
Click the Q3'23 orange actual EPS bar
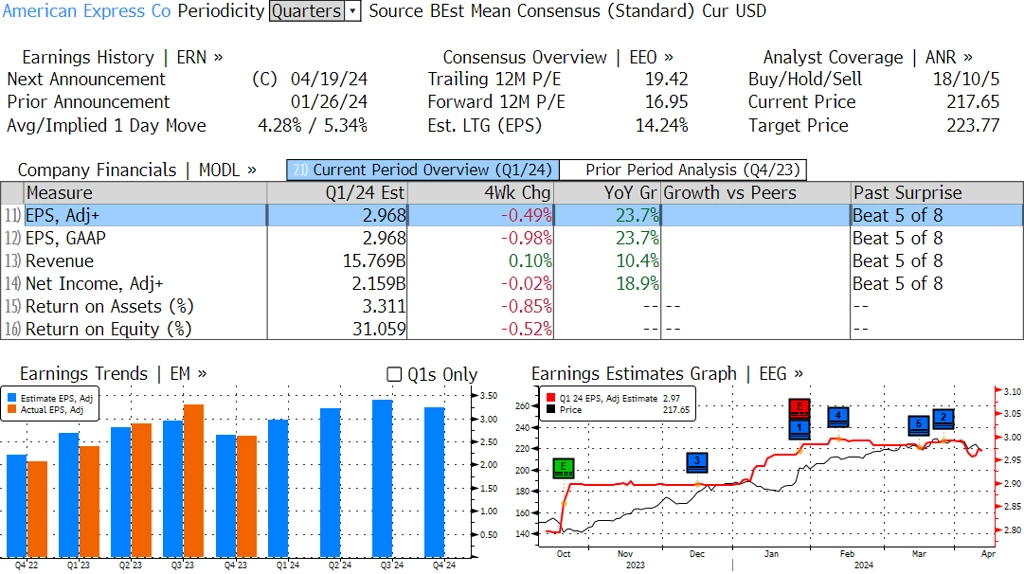click(194, 481)
